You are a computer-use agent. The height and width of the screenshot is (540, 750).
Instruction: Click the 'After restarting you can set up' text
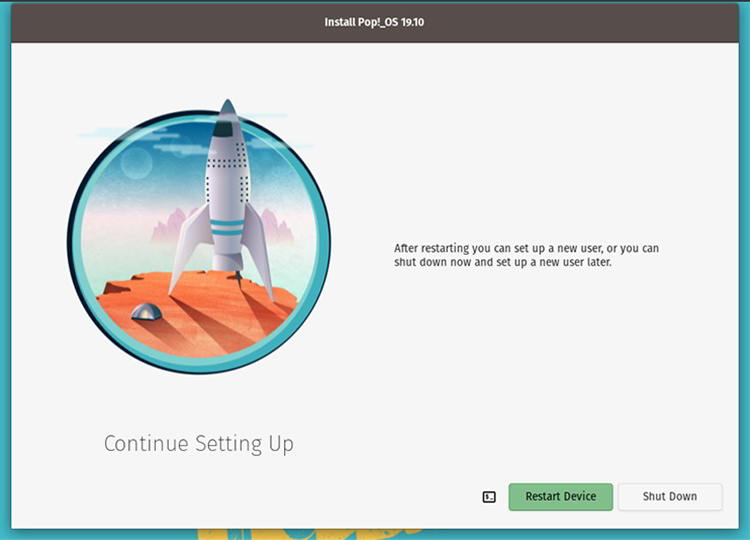coord(527,255)
